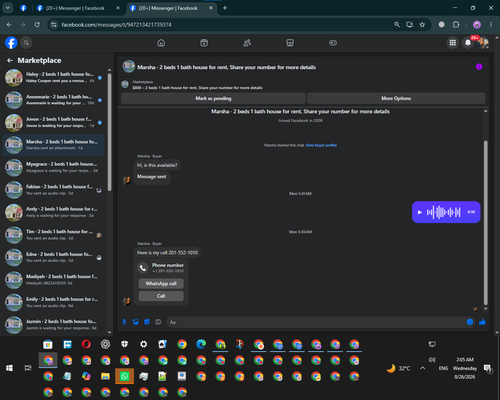The width and height of the screenshot is (500, 400).
Task: Click the chat message pane scrollbar
Action: point(486,223)
